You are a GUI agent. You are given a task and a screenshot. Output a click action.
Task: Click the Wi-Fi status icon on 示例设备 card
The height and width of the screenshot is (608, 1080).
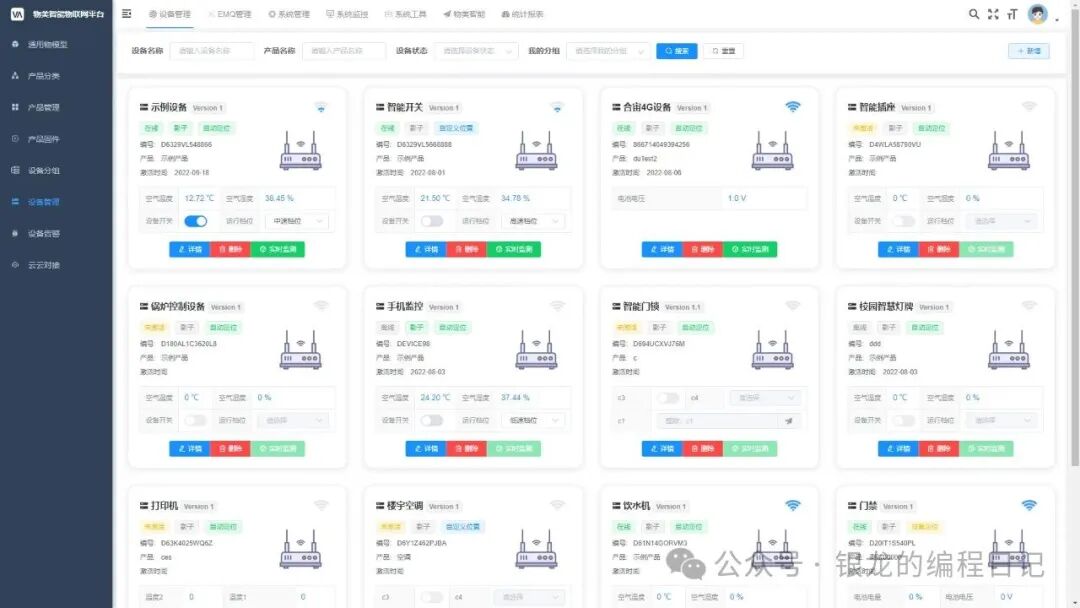coord(321,107)
